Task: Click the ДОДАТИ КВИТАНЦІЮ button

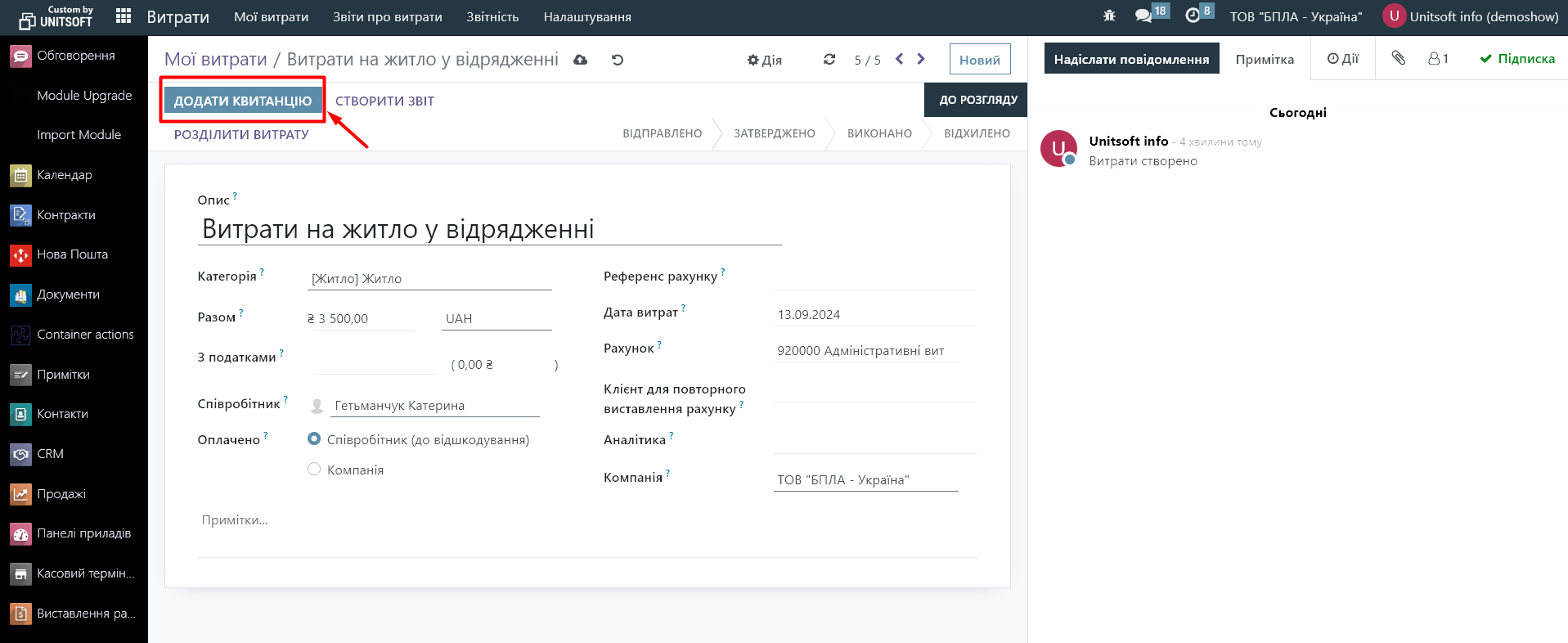Action: 243,101
